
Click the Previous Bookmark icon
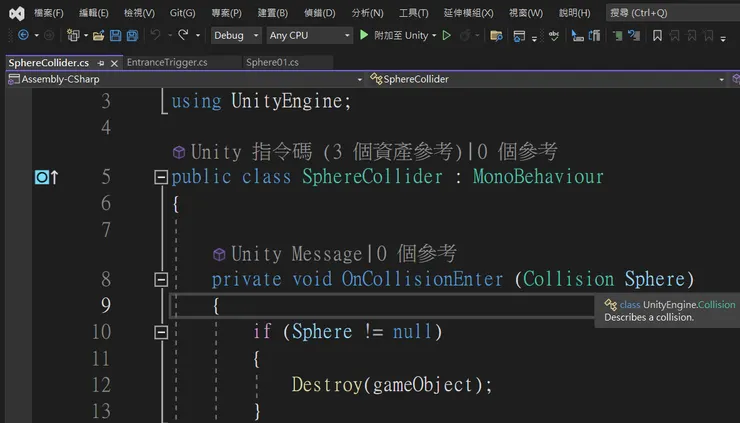point(674,35)
